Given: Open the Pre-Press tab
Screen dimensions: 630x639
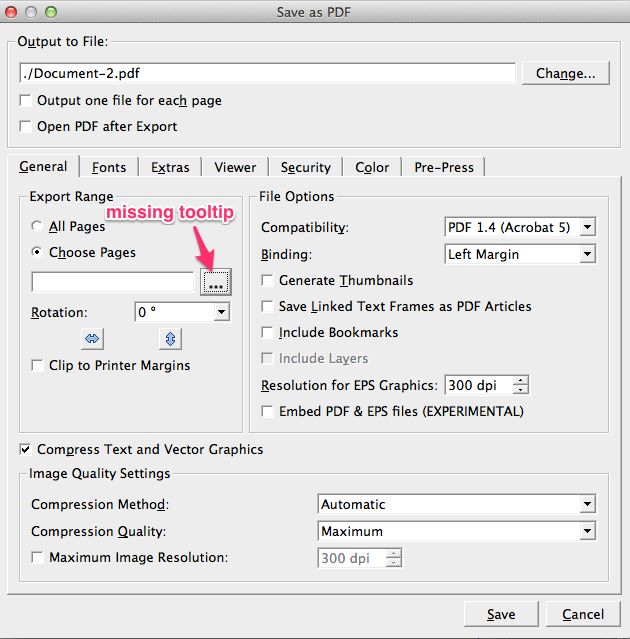Looking at the screenshot, I should 444,168.
